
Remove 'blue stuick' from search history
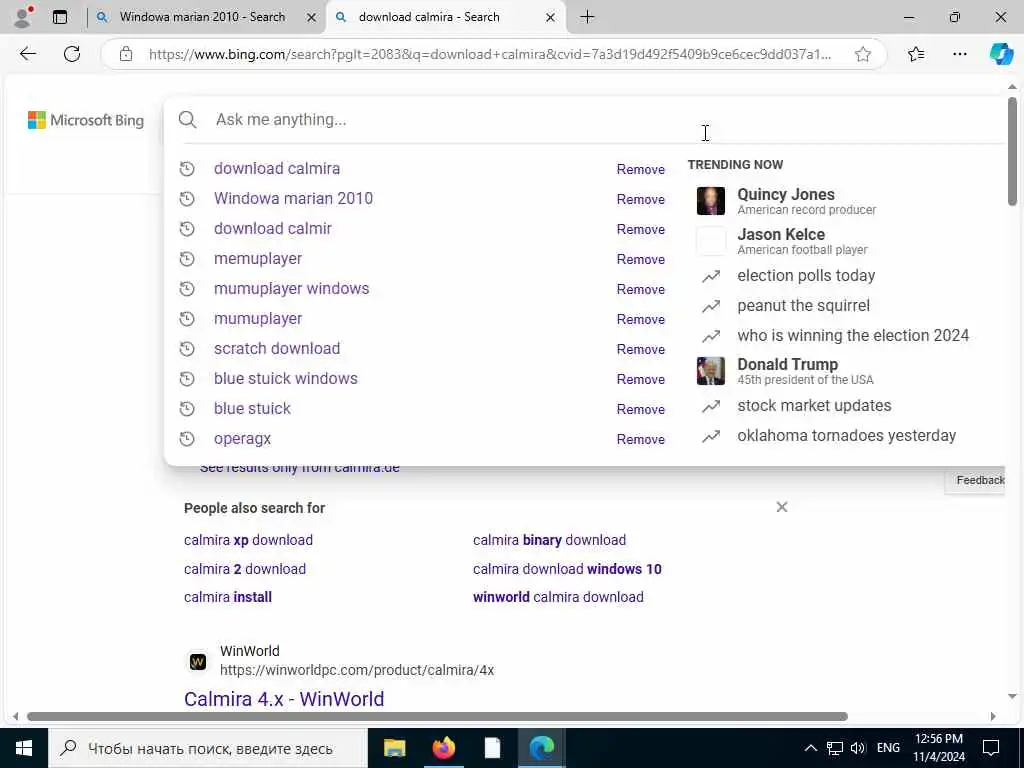pos(641,409)
